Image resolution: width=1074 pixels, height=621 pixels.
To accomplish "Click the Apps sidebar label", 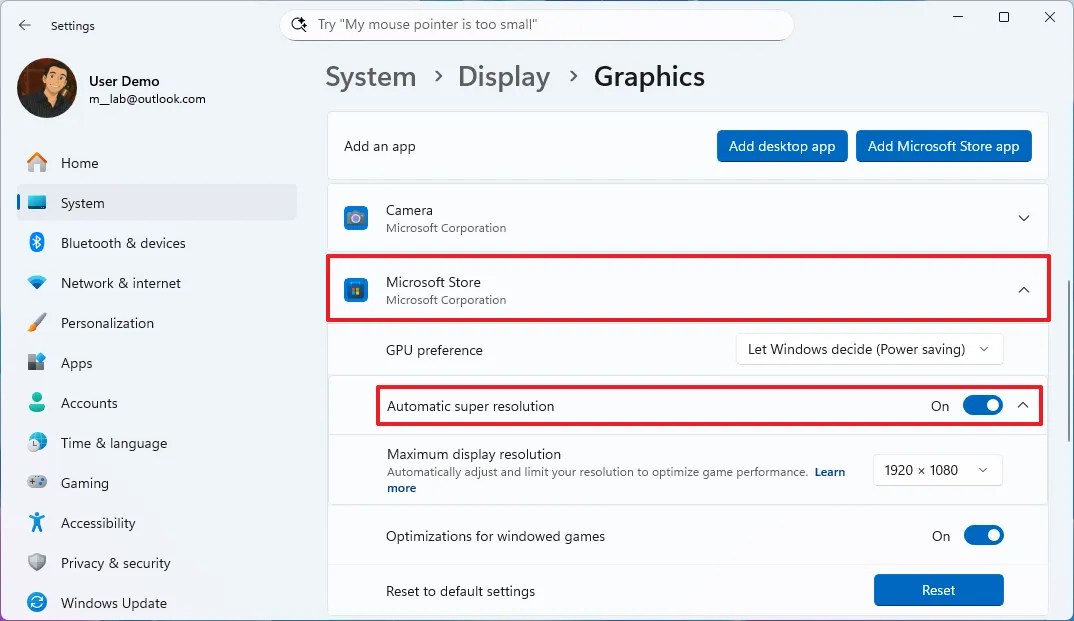I will tap(77, 364).
